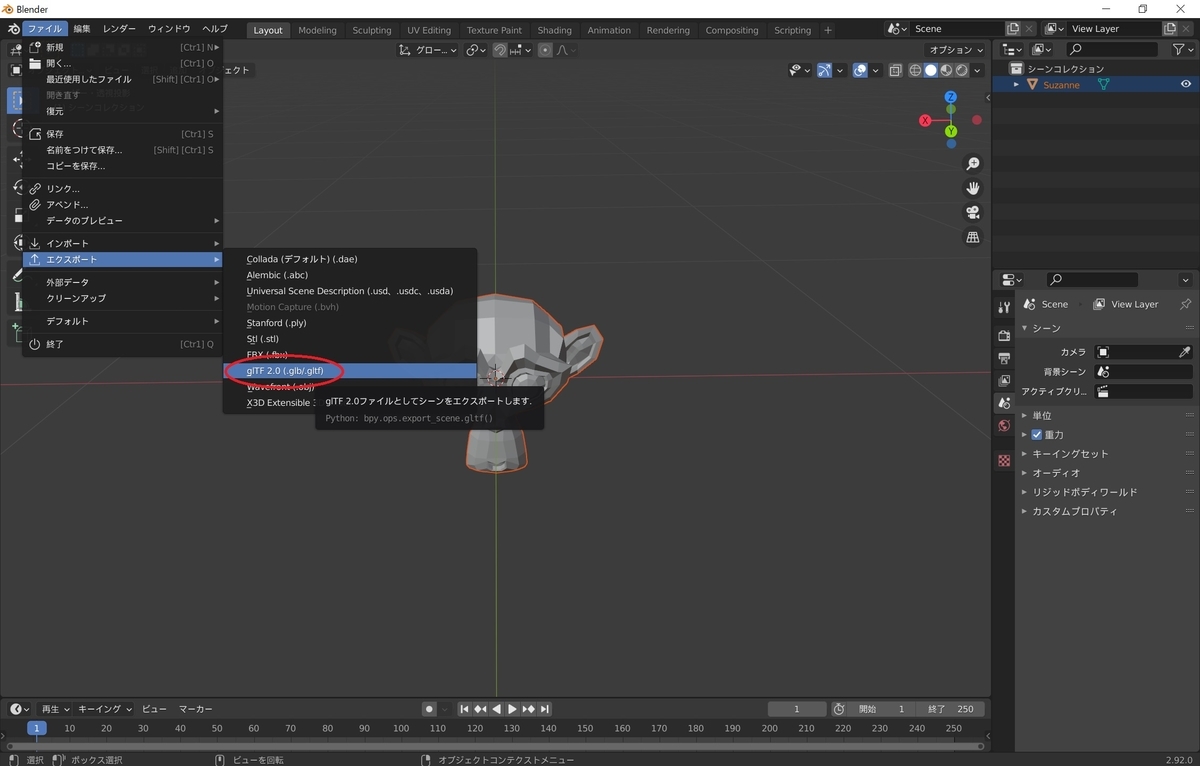Viewport: 1200px width, 766px height.
Task: Choose Stanford (.ply) export
Action: (350, 323)
